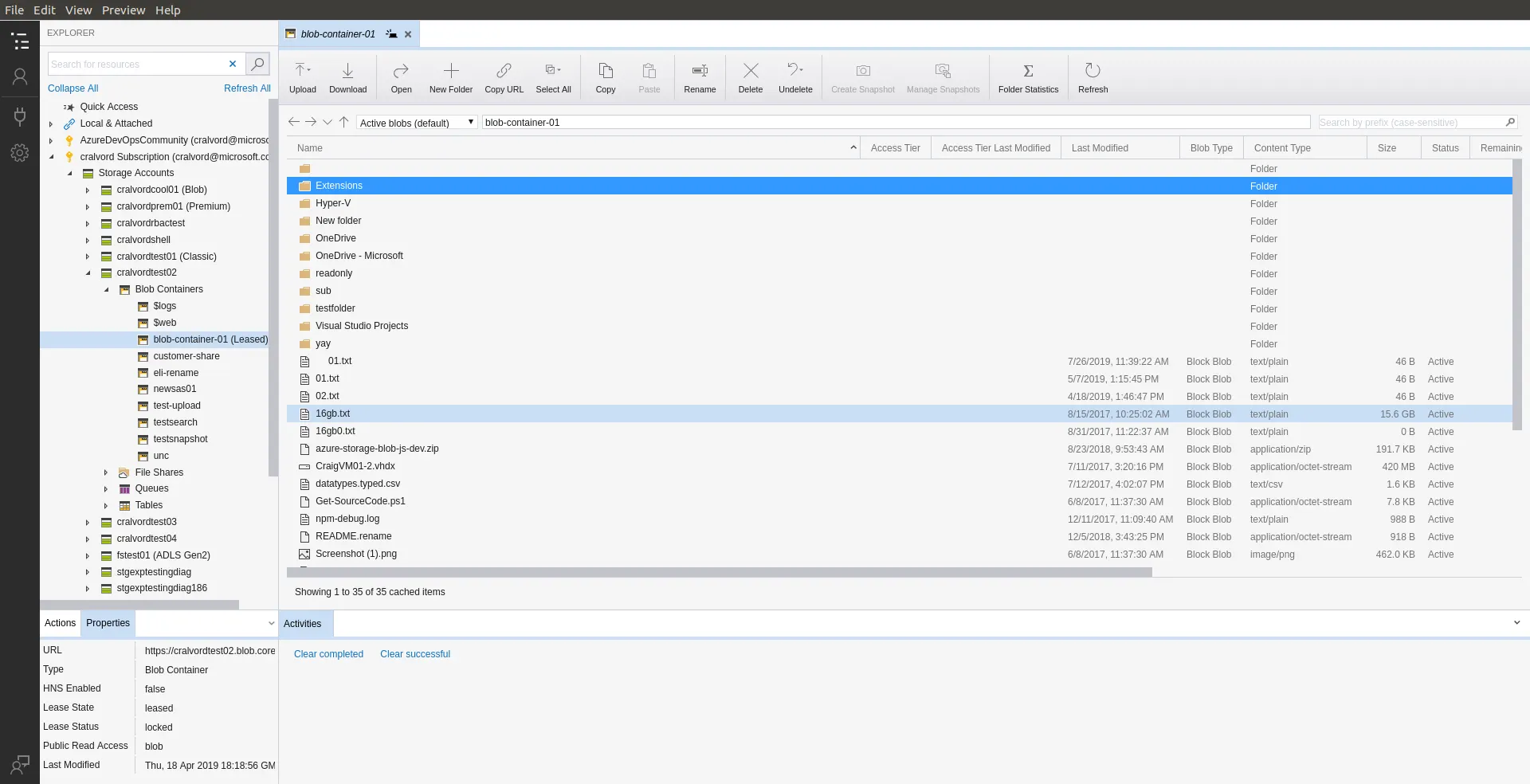Image resolution: width=1530 pixels, height=784 pixels.
Task: Open the Settings gear sidebar icon
Action: [20, 153]
